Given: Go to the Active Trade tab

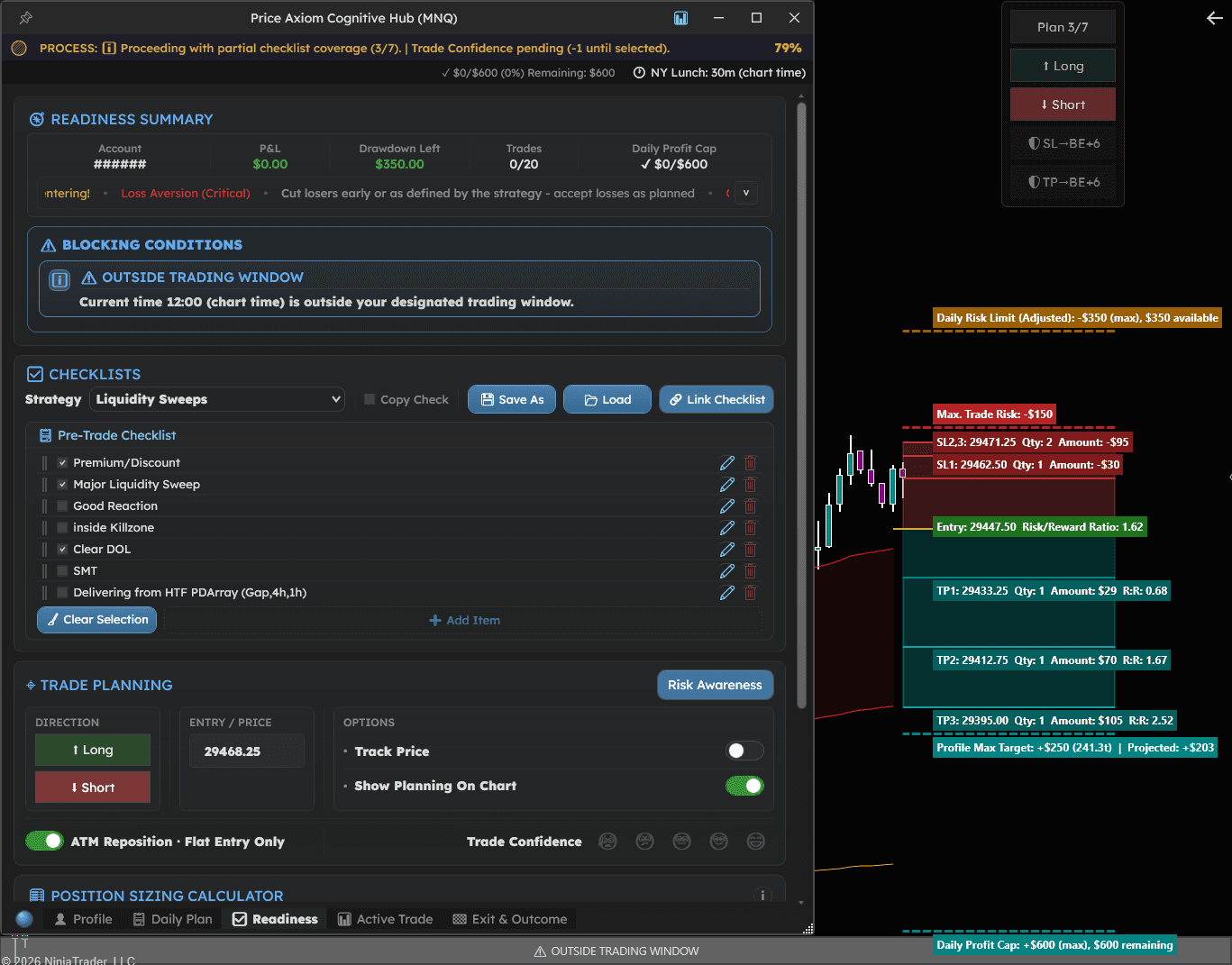Looking at the screenshot, I should tap(385, 919).
